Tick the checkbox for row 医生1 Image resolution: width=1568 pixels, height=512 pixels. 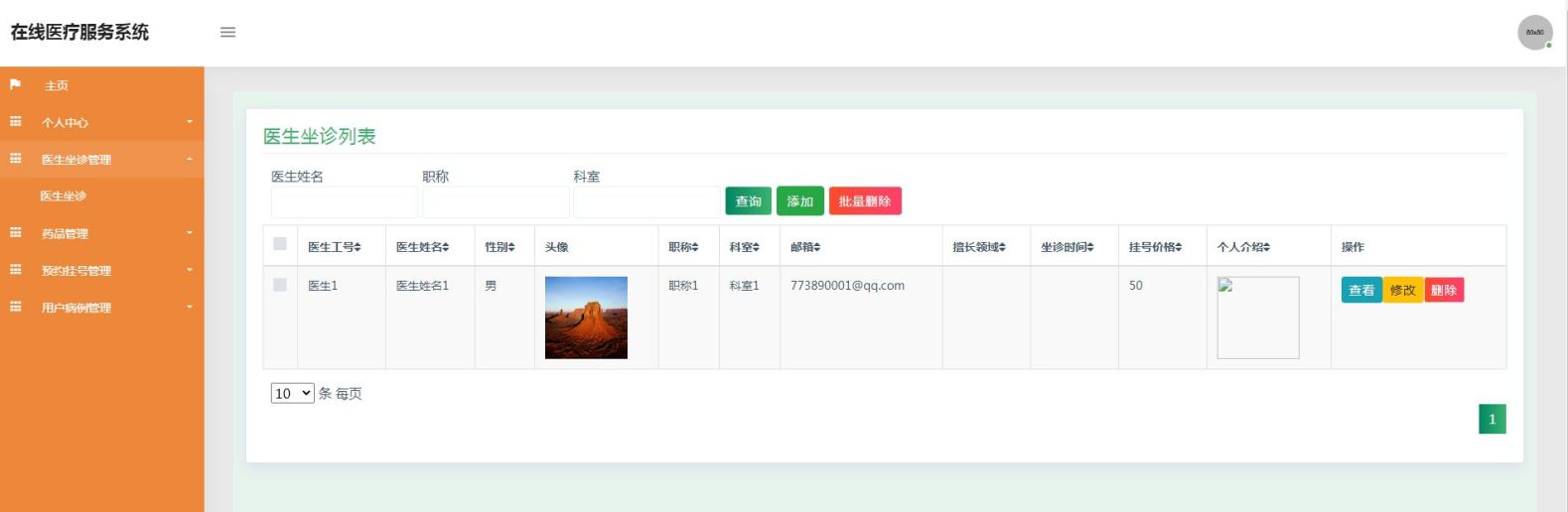pyautogui.click(x=280, y=285)
